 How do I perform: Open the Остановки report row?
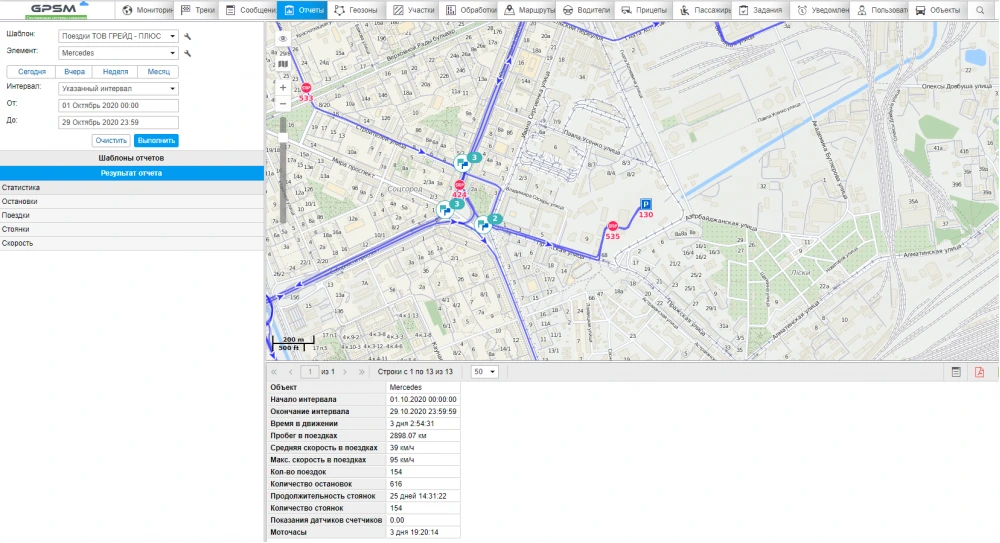[x=131, y=202]
